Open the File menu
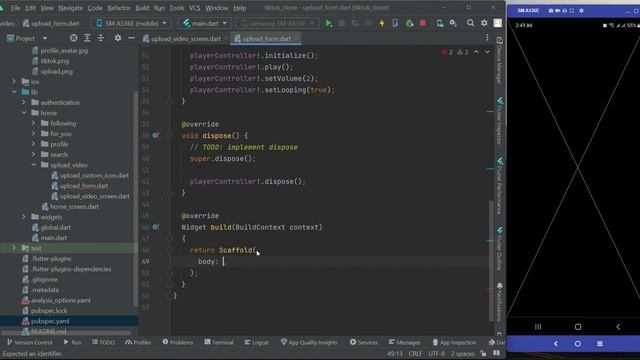Viewport: 640px width, 360px height. [x=16, y=8]
